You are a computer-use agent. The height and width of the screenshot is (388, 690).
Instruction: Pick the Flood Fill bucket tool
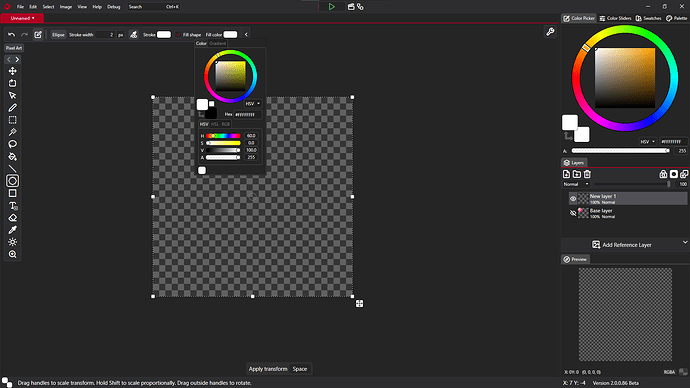(x=12, y=157)
